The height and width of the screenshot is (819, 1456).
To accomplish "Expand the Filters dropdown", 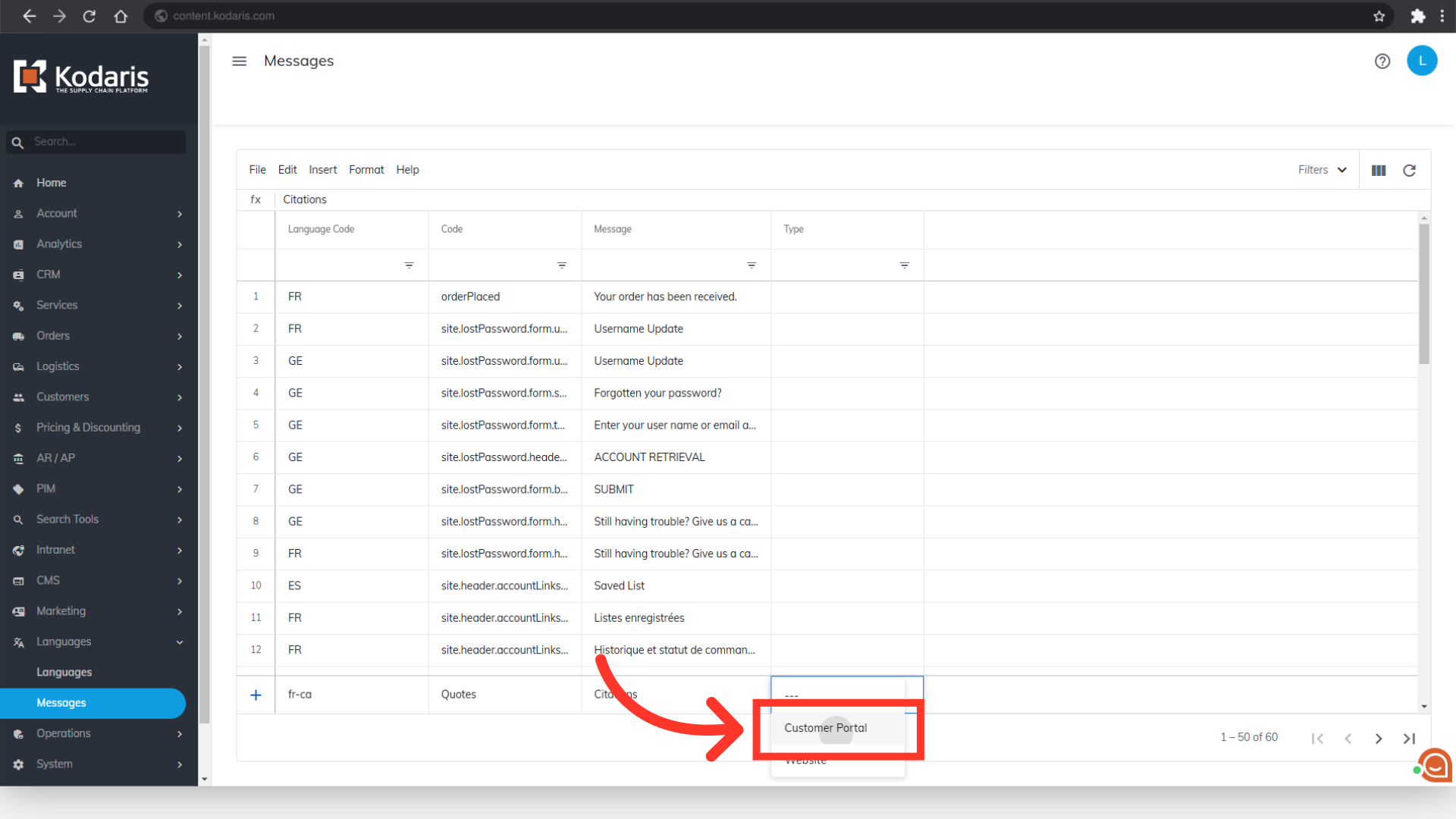I will 1322,170.
